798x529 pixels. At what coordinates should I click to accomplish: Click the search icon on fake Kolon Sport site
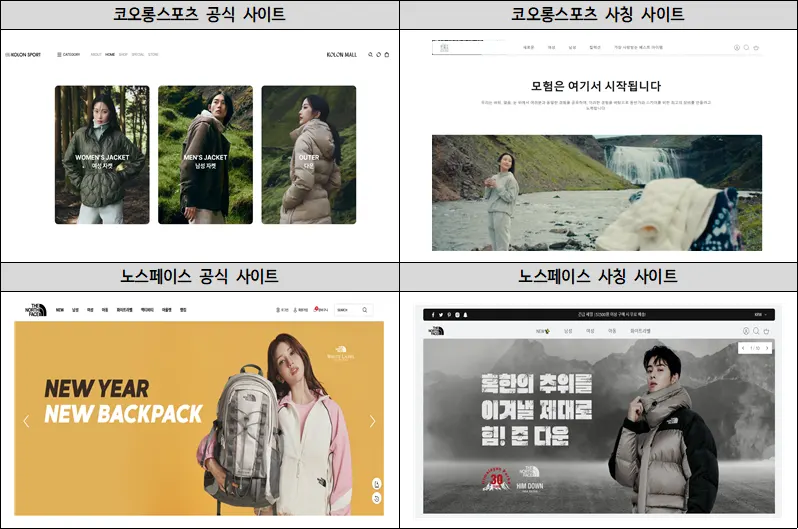[x=746, y=47]
